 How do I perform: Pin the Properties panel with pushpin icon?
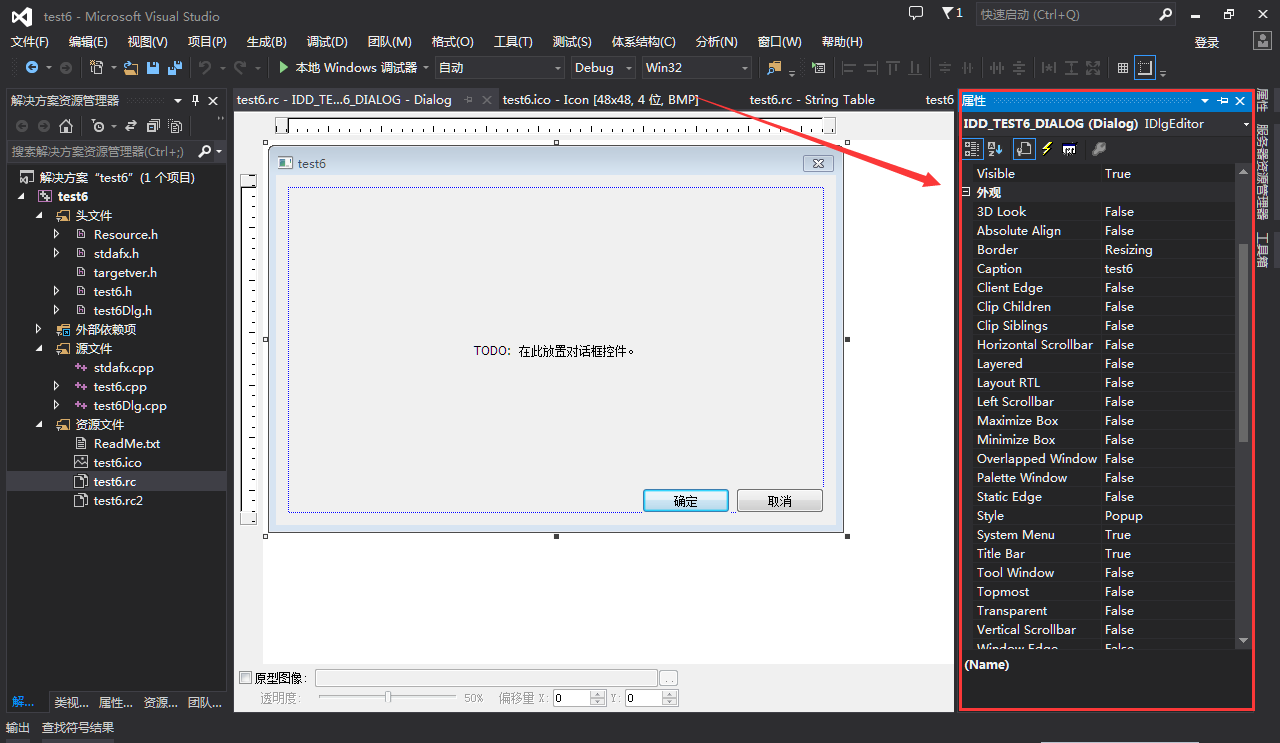1223,101
